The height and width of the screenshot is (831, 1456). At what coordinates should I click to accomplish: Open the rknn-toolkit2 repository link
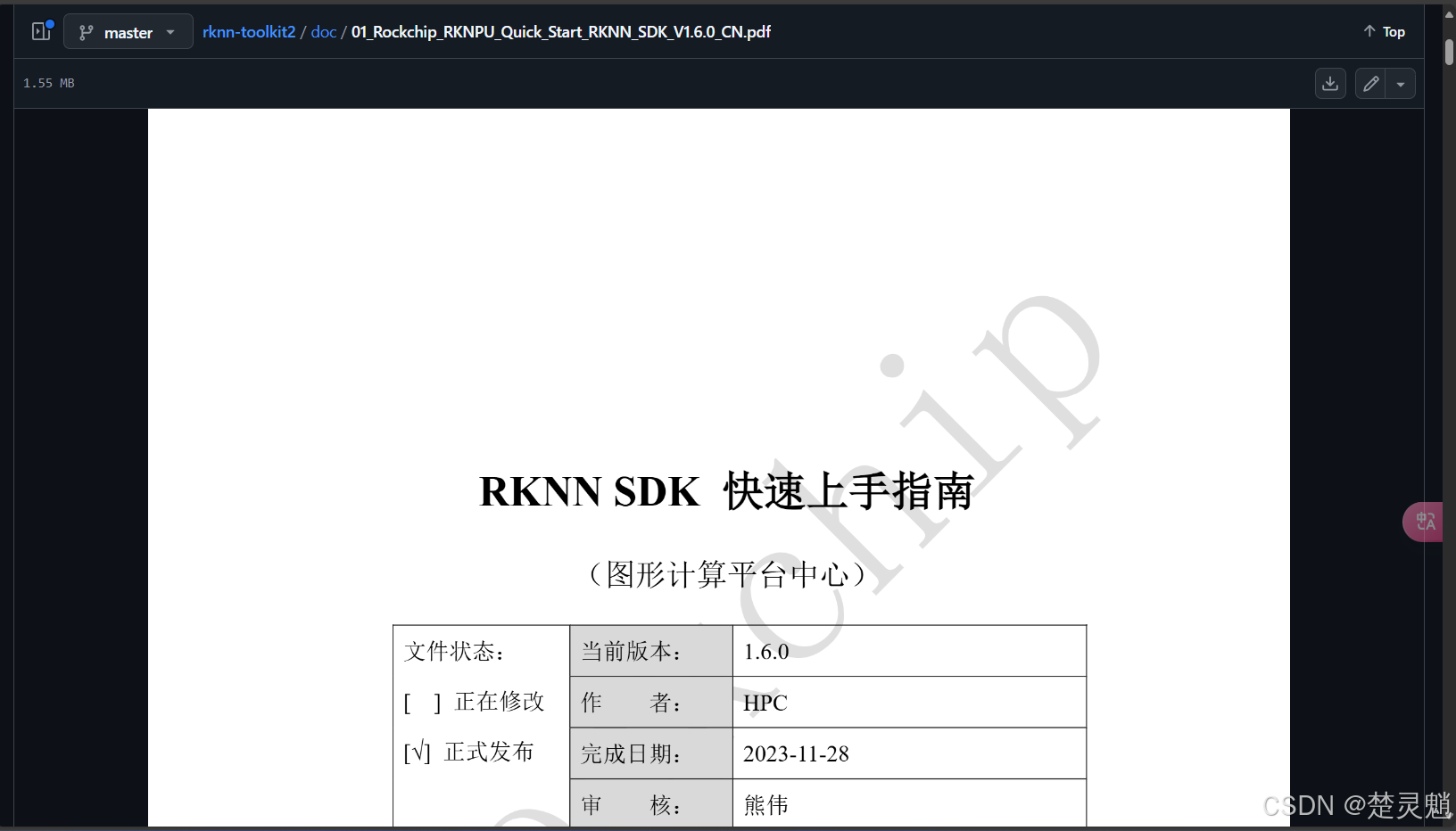(x=249, y=32)
